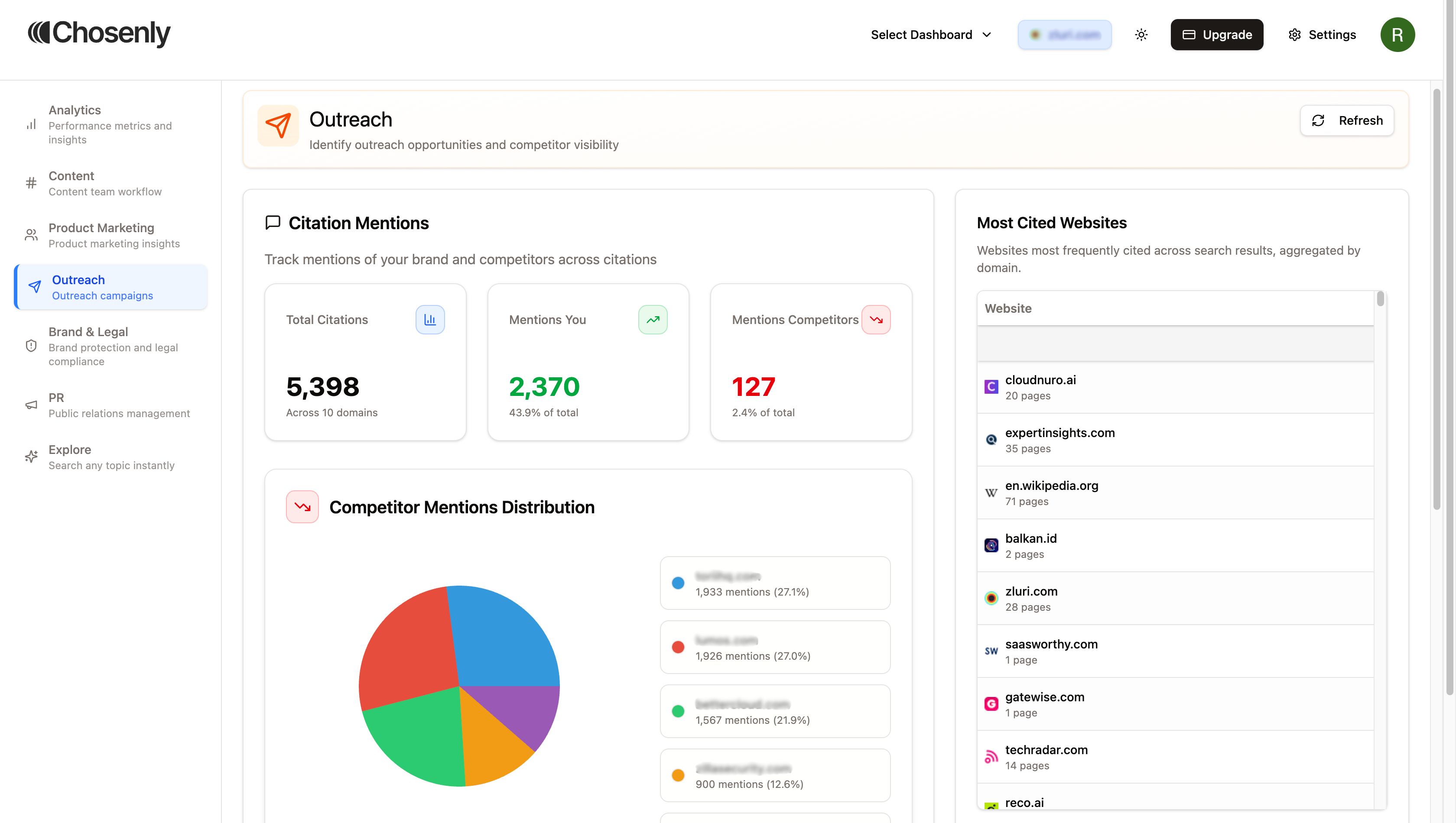Image resolution: width=1456 pixels, height=823 pixels.
Task: Click the blue legend dot for 1,933 mentions
Action: click(x=678, y=583)
